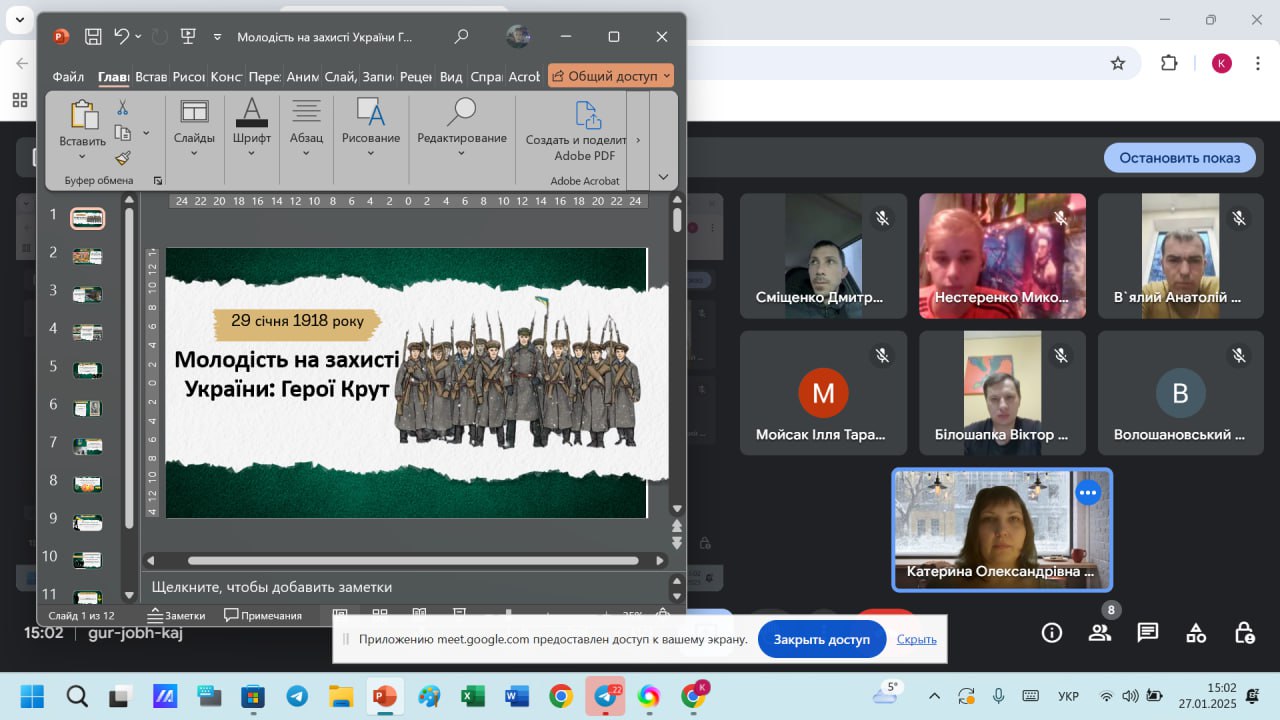
Task: Select slide 5 thumbnail in panel
Action: point(87,369)
